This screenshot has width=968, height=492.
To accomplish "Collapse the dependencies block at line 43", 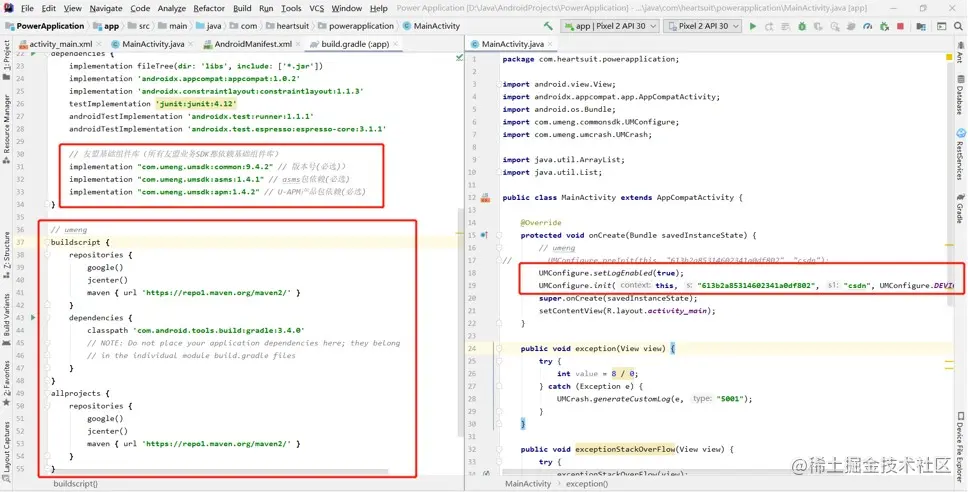I will pos(47,317).
